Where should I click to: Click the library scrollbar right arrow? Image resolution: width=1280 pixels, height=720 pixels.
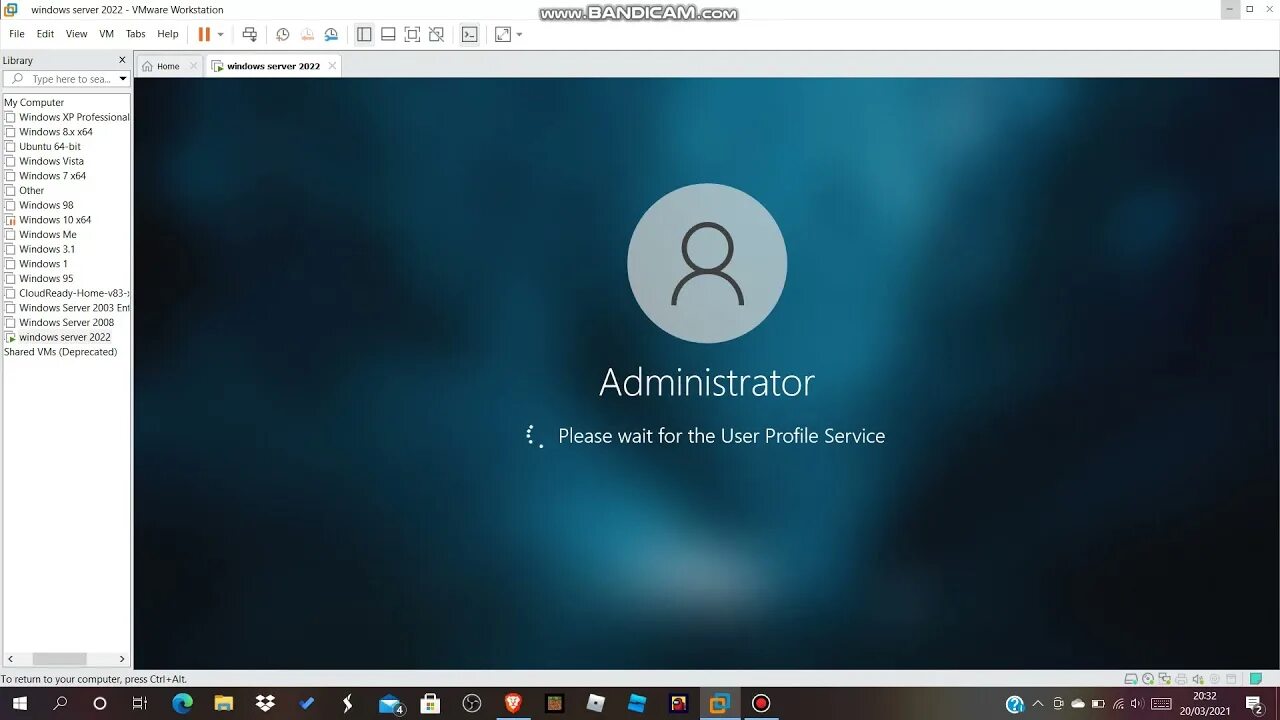point(122,659)
